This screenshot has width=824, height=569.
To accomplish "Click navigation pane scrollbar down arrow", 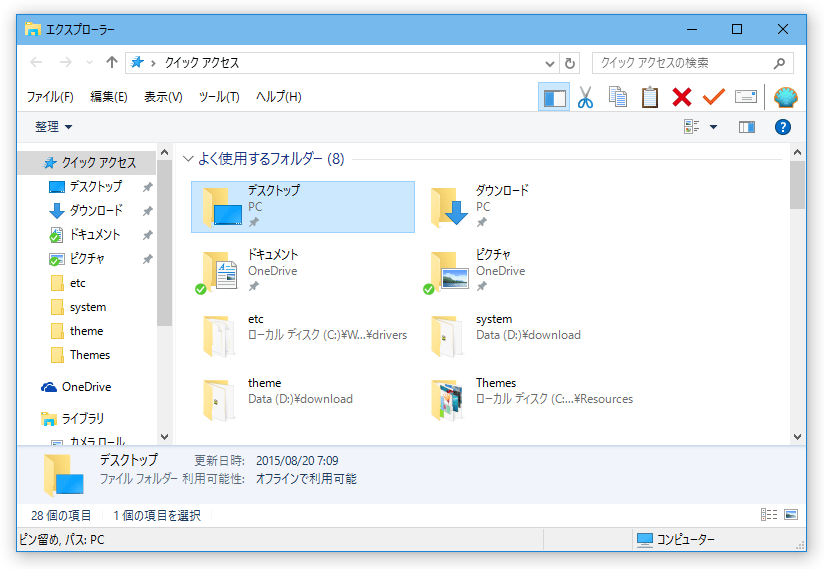I will 164,437.
